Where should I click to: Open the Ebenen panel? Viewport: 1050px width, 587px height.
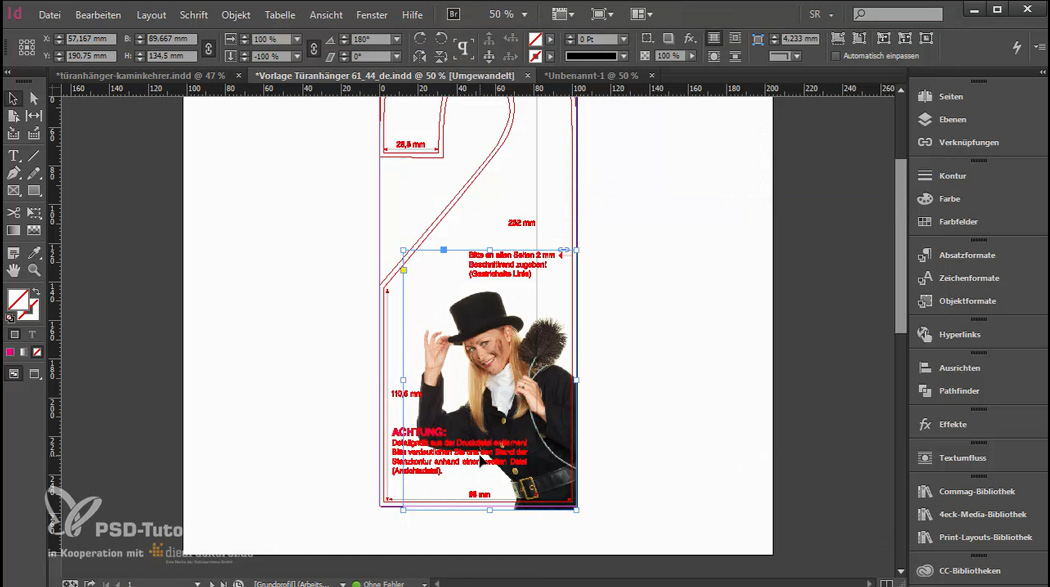tap(952, 119)
